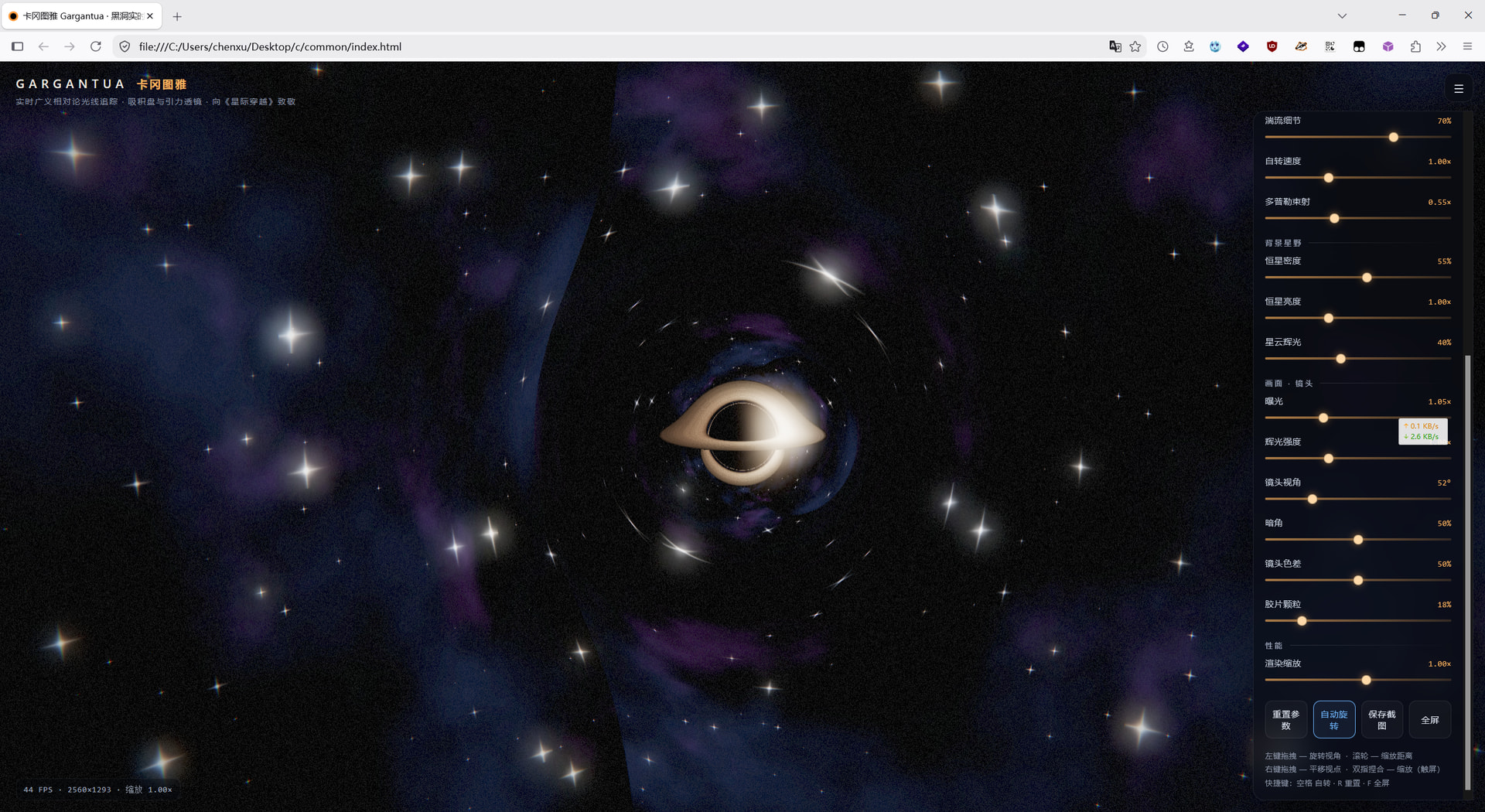
Task: Open the browser application menu
Action: point(1467,46)
